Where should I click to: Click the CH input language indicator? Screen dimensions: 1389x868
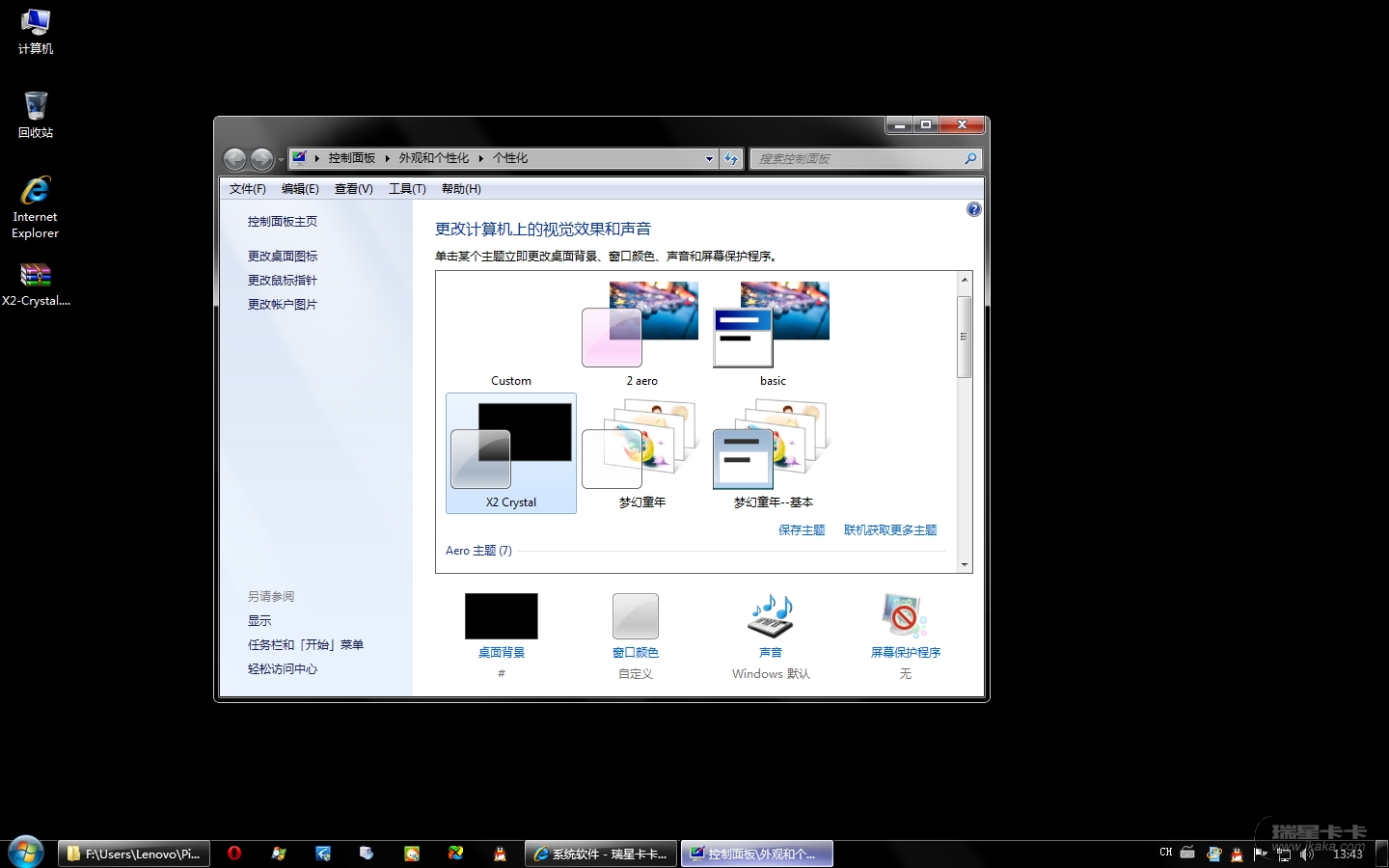(x=1166, y=853)
